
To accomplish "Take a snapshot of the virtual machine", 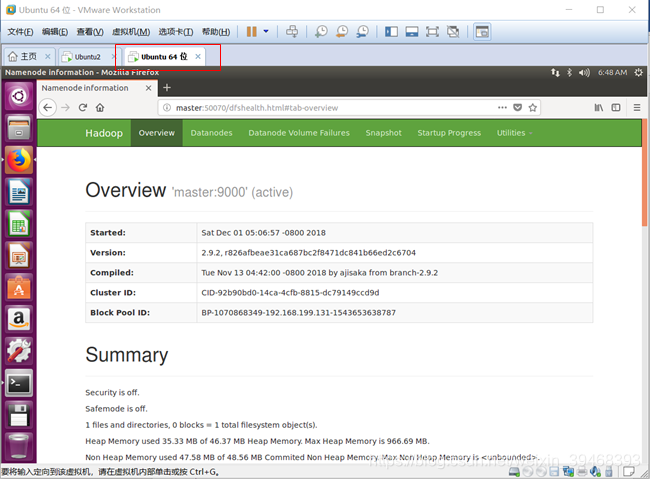I will pos(321,32).
